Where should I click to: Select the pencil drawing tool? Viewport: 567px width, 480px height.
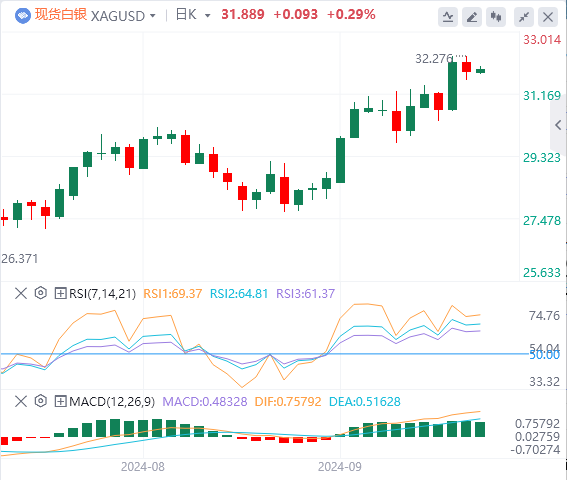pyautogui.click(x=472, y=17)
